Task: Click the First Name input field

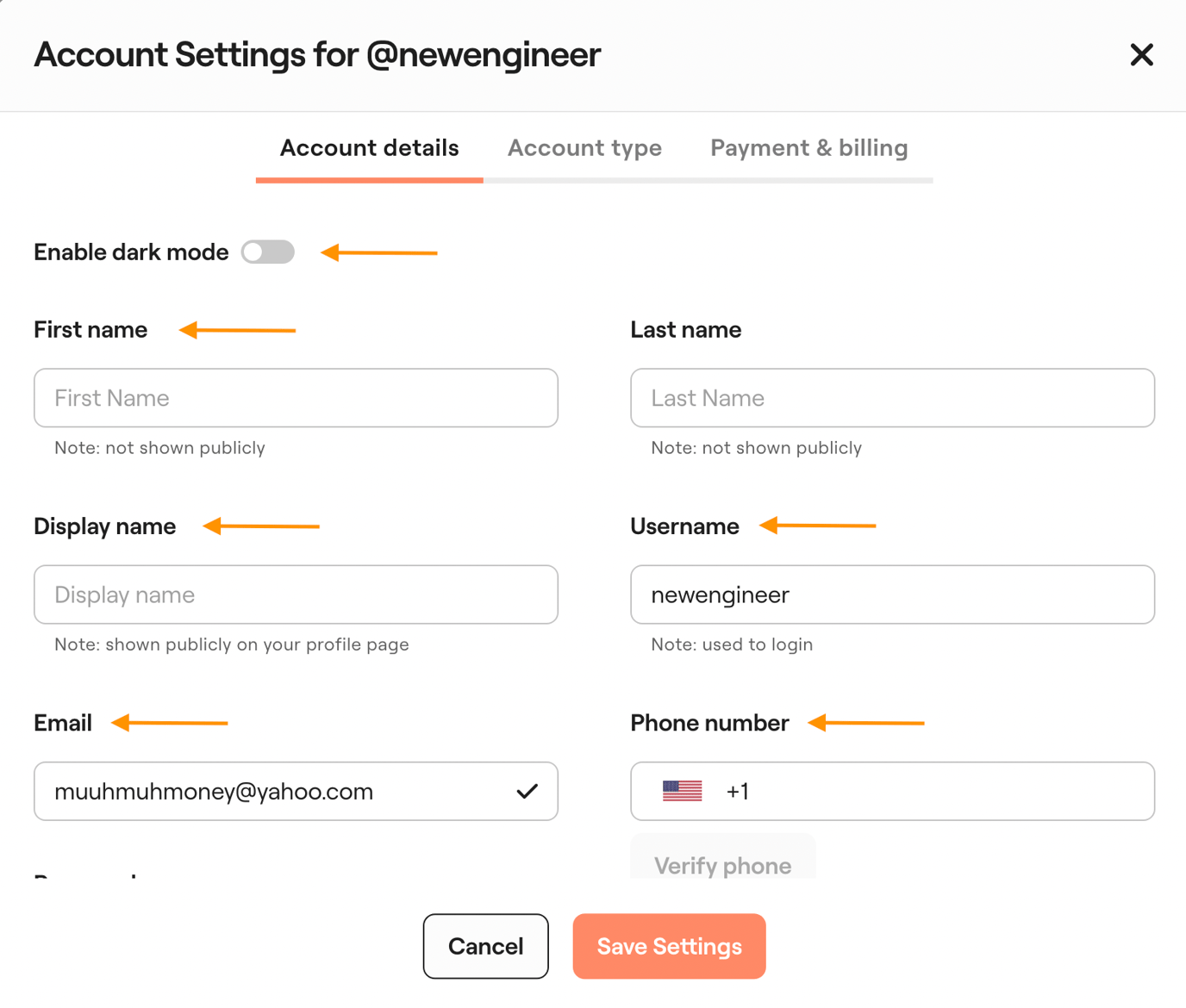Action: tap(296, 398)
